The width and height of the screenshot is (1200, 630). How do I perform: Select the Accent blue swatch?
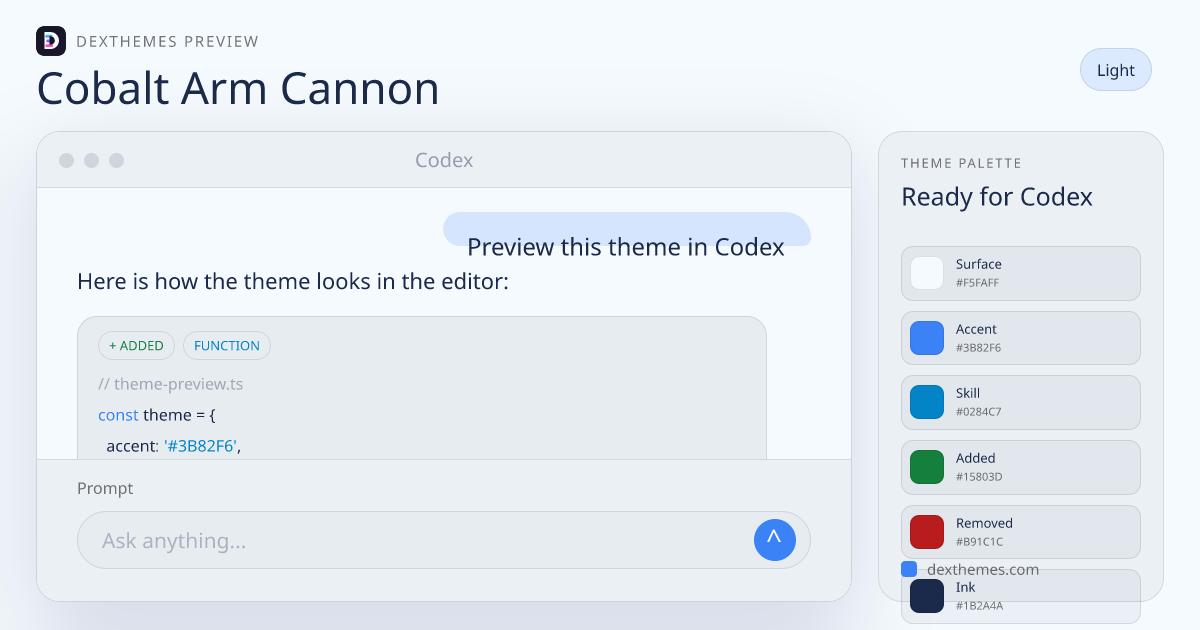pyautogui.click(x=927, y=338)
